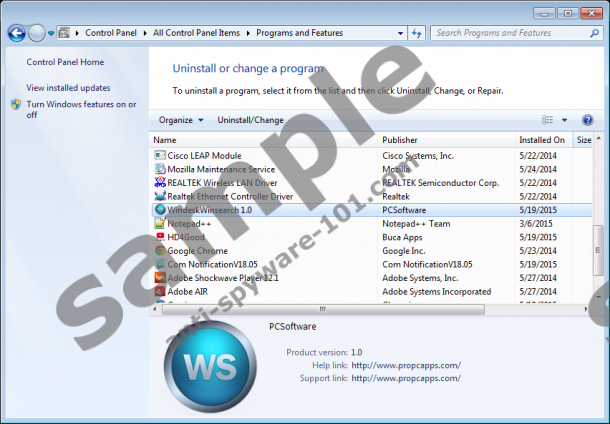The image size is (610, 424).
Task: Open the address bar history dropdown
Action: pyautogui.click(x=399, y=33)
